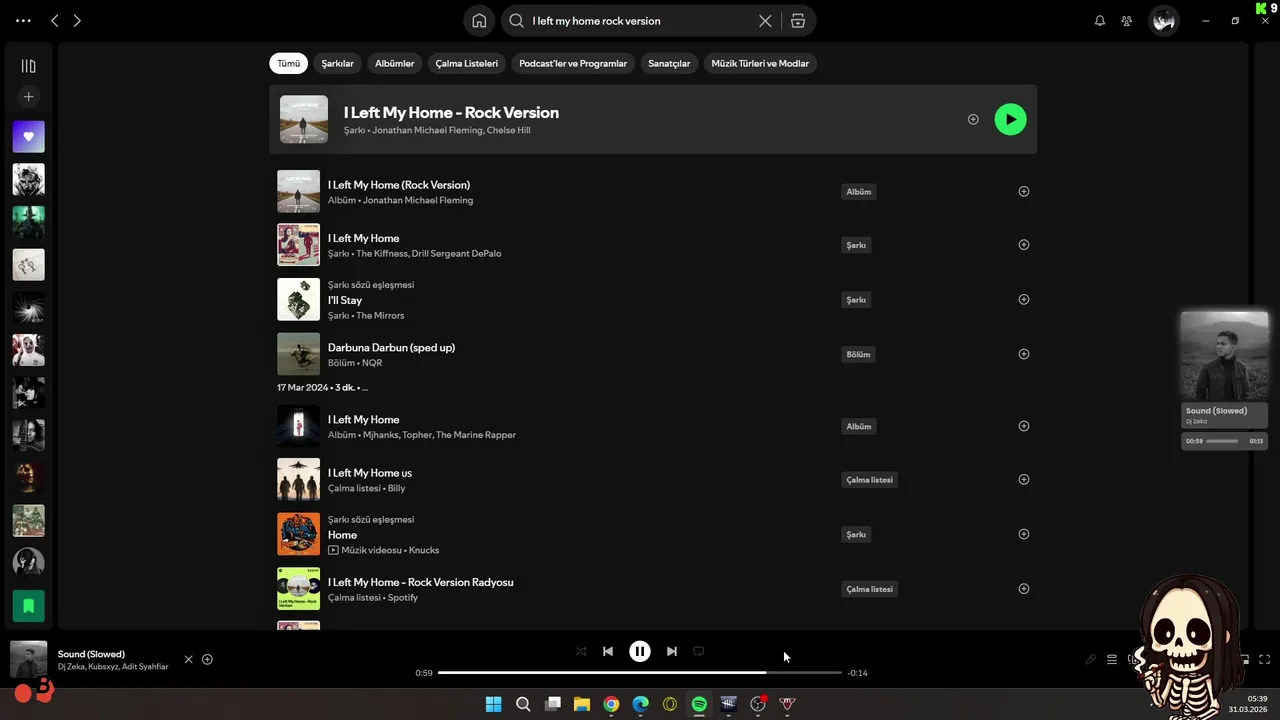The height and width of the screenshot is (720, 1280).
Task: Save I Left My Home us playlist
Action: pos(1023,479)
